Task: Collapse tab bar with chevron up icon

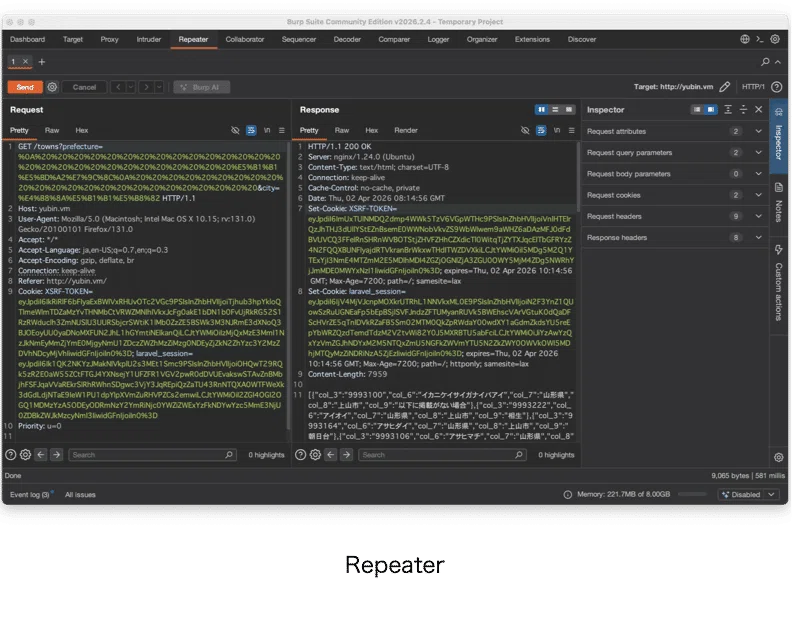Action: coord(778,62)
